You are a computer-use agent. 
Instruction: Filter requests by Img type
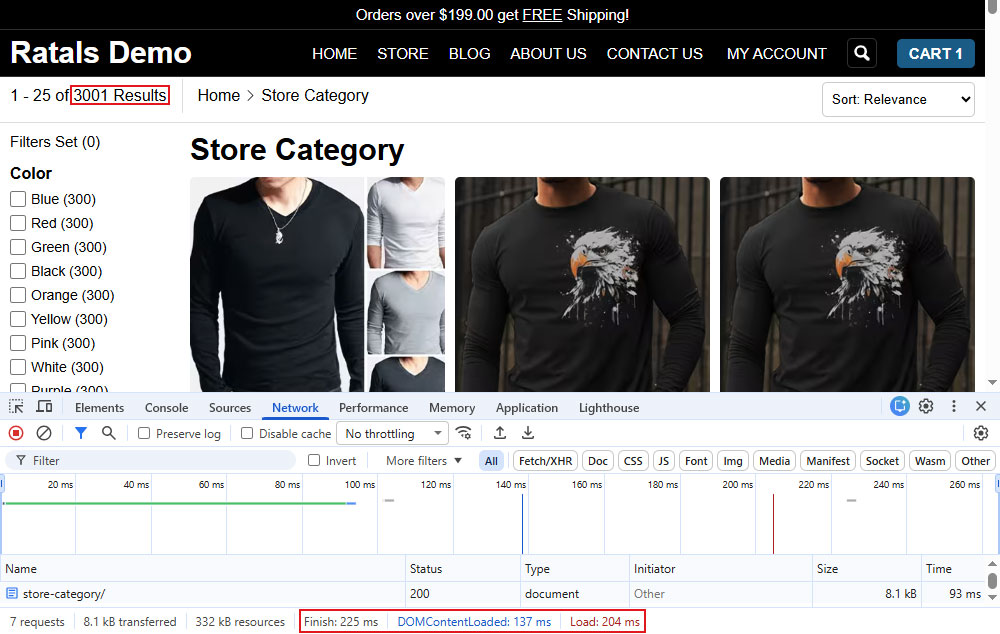[x=733, y=461]
